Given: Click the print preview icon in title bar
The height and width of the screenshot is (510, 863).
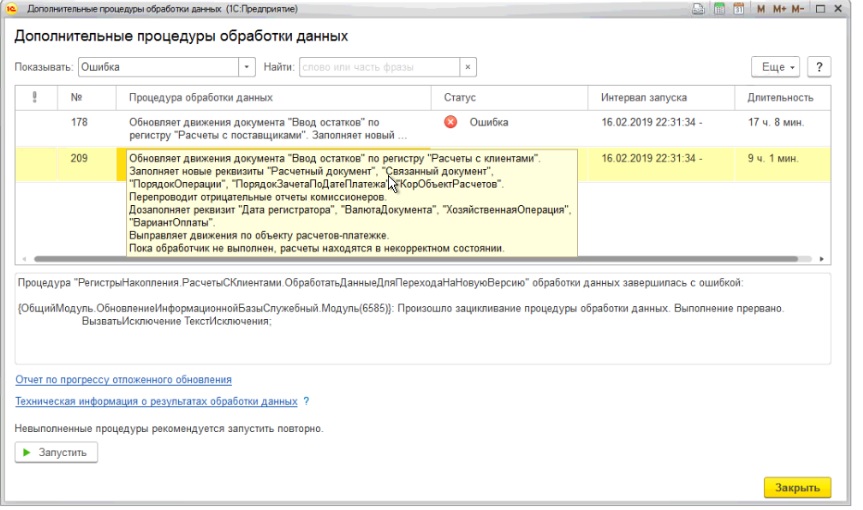Looking at the screenshot, I should point(699,8).
